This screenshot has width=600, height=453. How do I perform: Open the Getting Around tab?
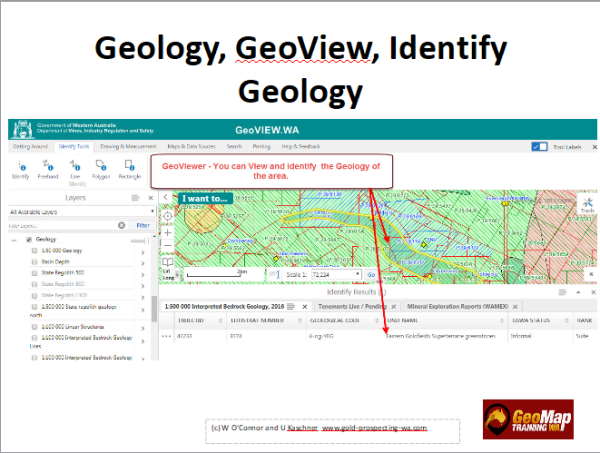(31, 147)
